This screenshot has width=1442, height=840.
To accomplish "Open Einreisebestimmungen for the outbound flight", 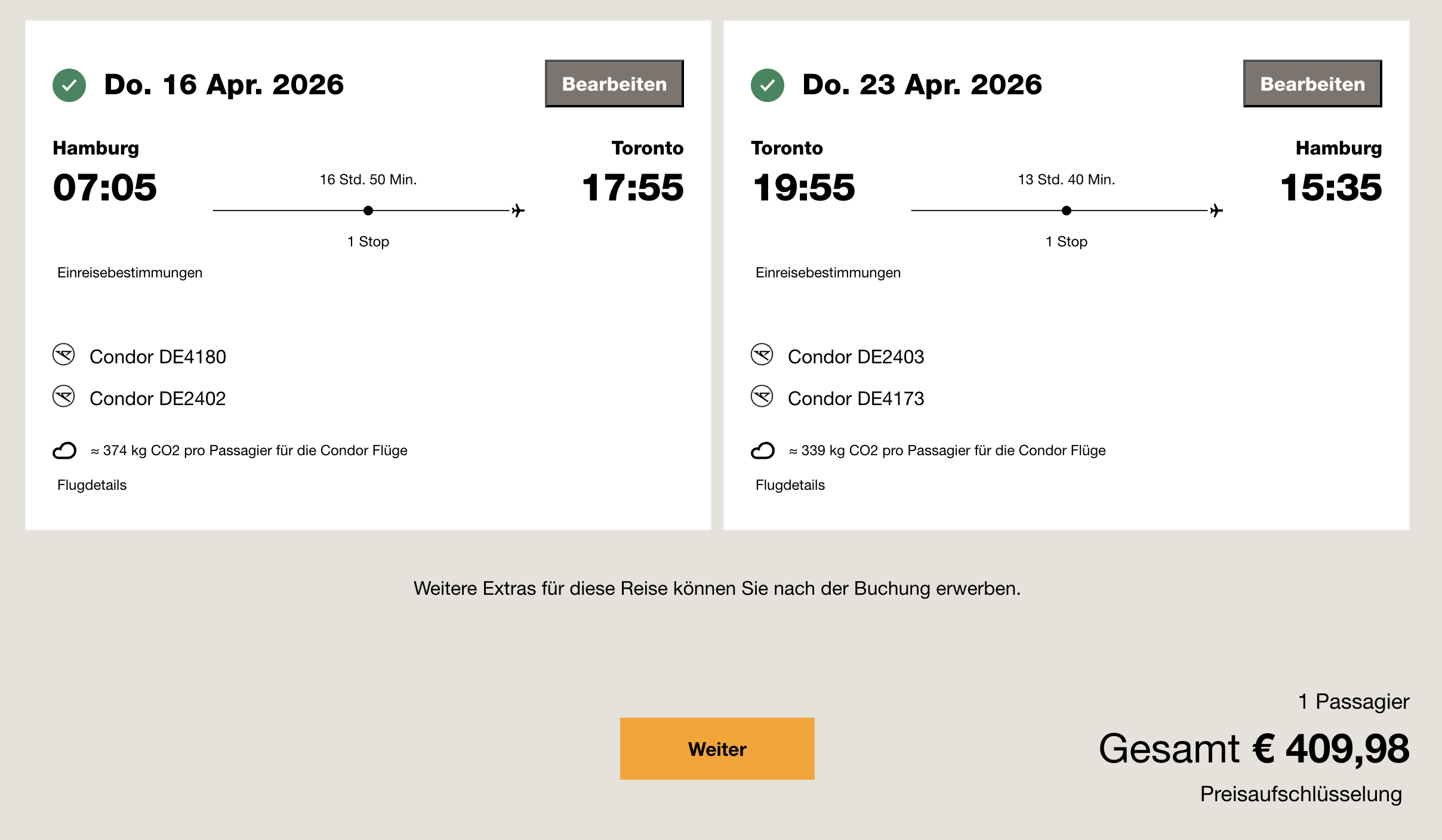I will pos(130,273).
